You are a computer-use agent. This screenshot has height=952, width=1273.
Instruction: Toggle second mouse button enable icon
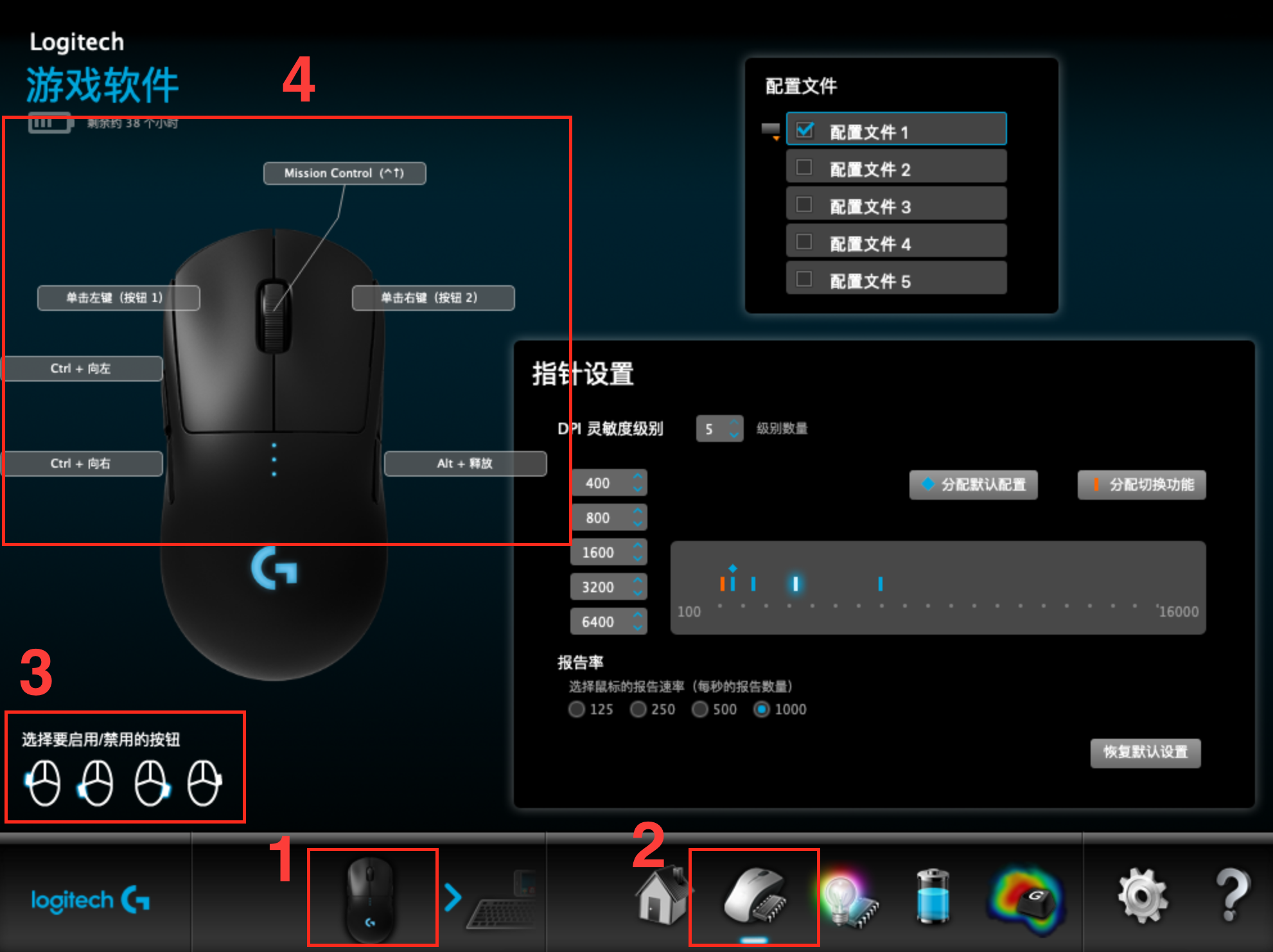pyautogui.click(x=95, y=782)
